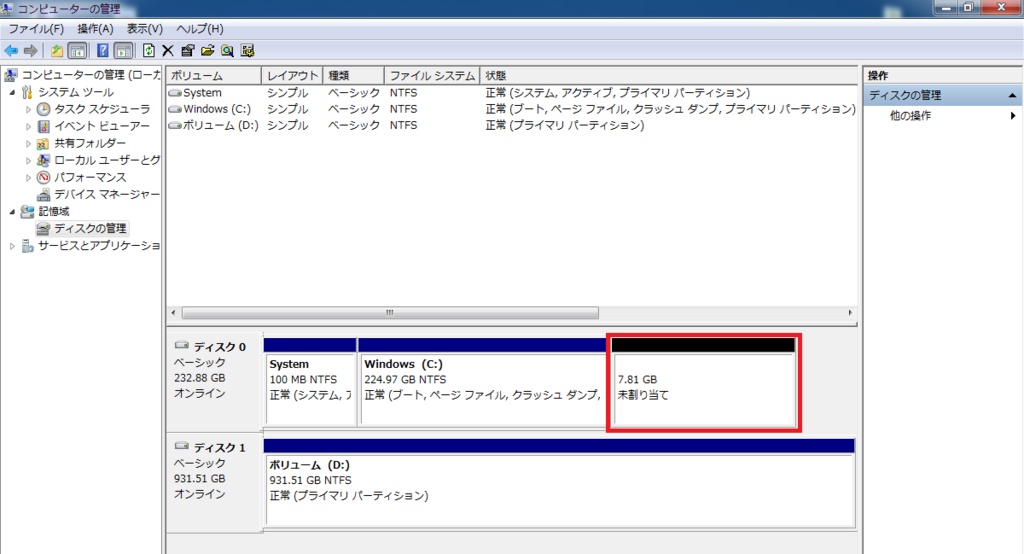
Task: Select ボリューム (D:) 931.51 GB partition
Action: (x=560, y=483)
